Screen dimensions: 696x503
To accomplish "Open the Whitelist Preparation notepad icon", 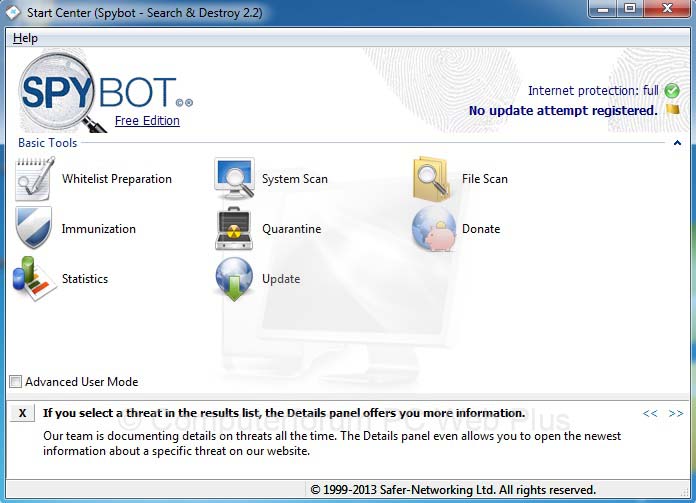I will click(x=35, y=179).
